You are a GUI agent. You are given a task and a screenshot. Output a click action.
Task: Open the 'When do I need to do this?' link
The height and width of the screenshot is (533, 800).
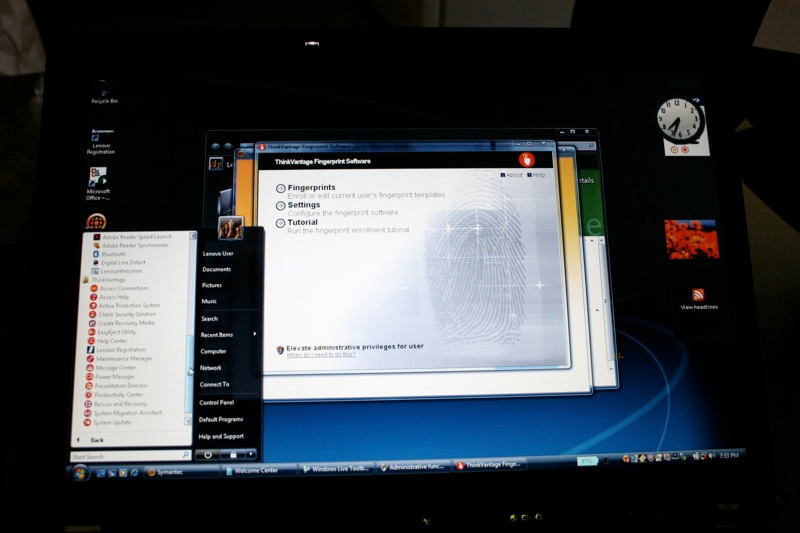click(x=321, y=354)
